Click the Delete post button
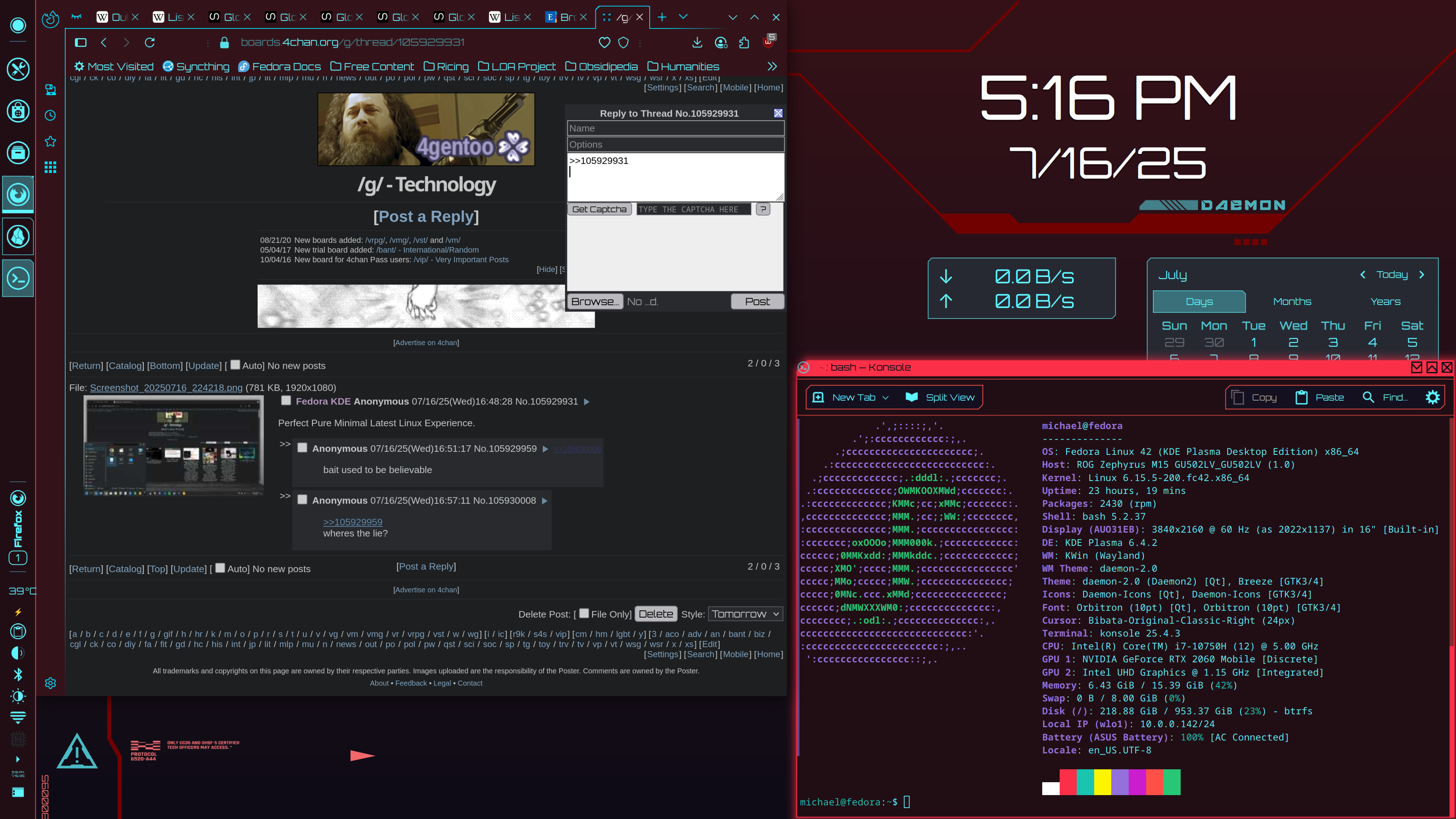1456x819 pixels. click(x=656, y=614)
